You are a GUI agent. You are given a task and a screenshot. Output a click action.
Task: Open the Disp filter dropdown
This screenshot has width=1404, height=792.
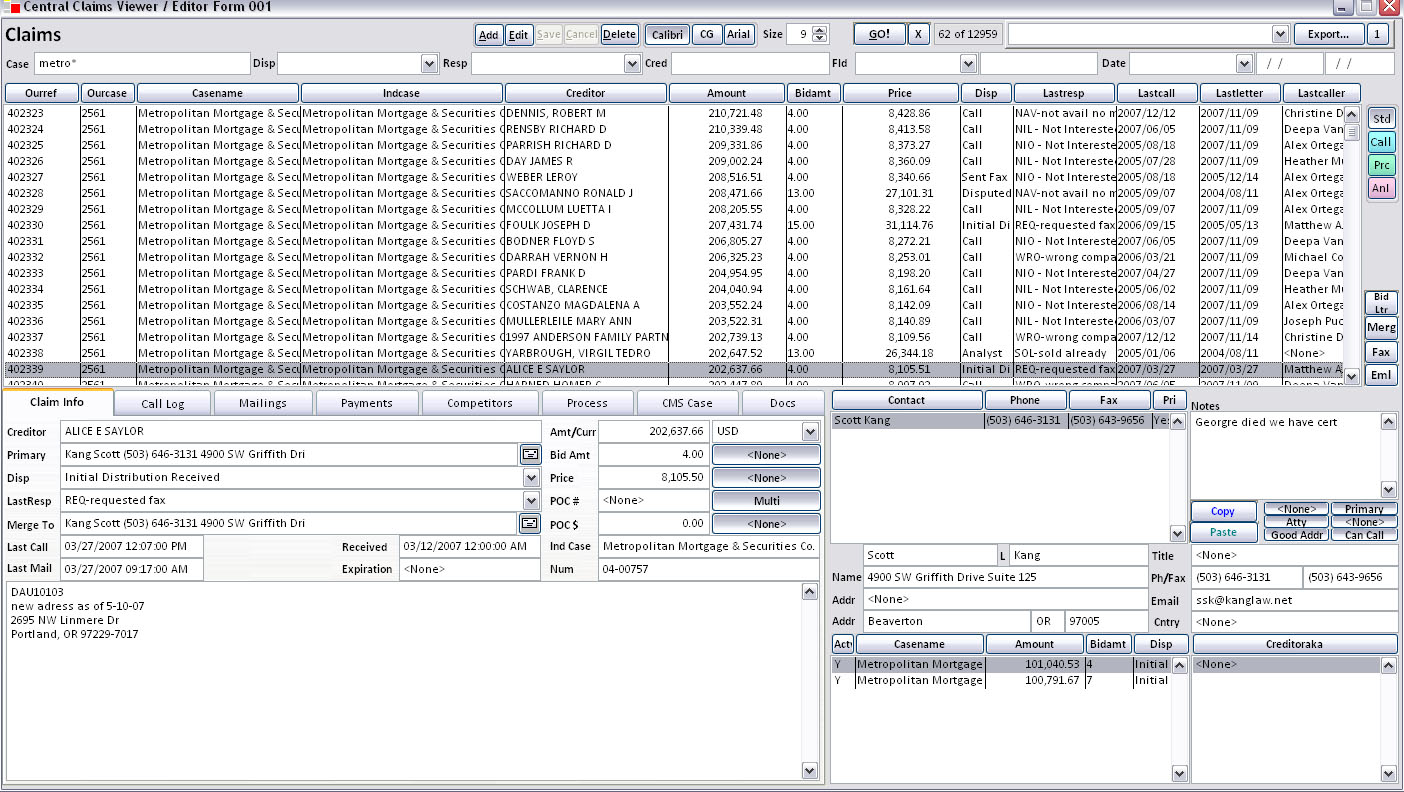click(x=428, y=64)
